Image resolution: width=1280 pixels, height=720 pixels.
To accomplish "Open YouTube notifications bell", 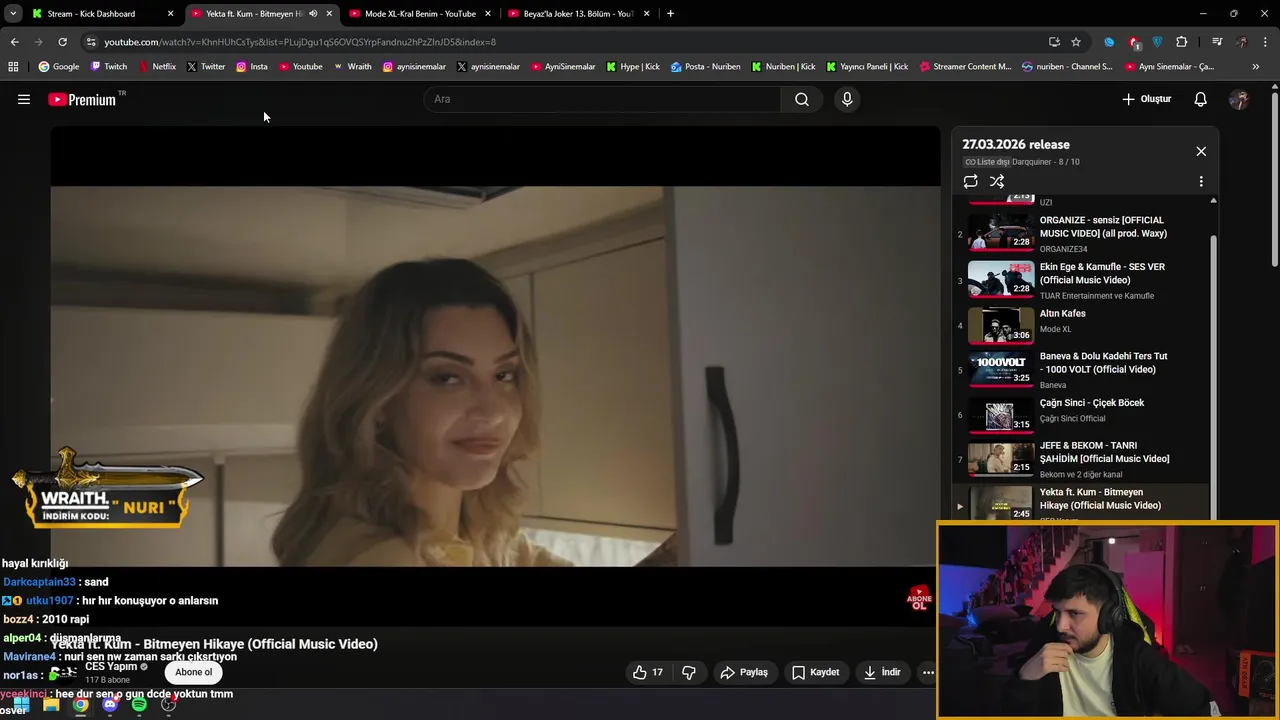I will coord(1200,99).
